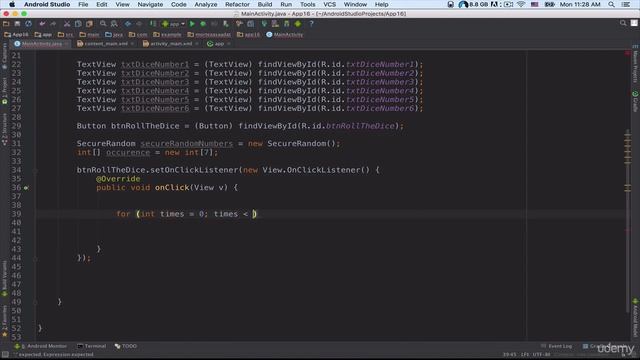Open the Build menu

click(x=265, y=4)
